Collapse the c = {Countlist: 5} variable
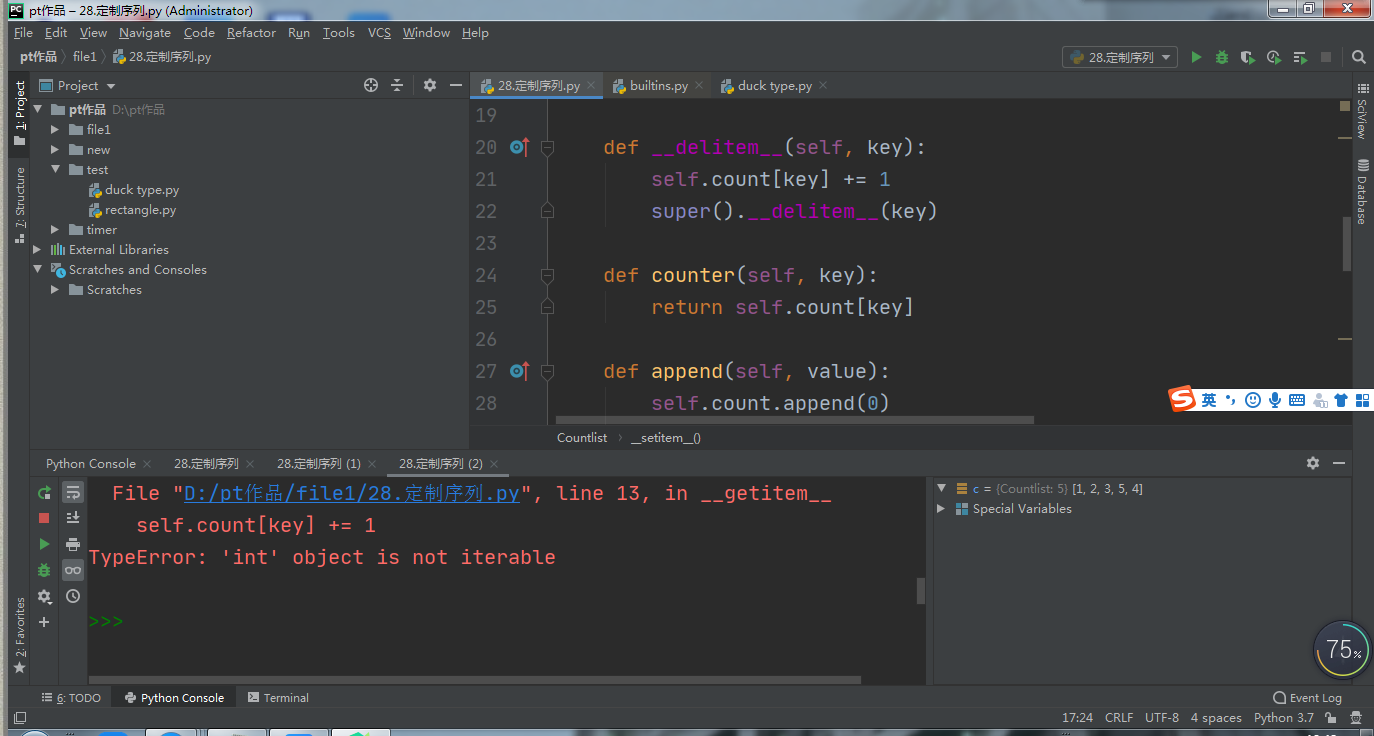 pos(940,489)
